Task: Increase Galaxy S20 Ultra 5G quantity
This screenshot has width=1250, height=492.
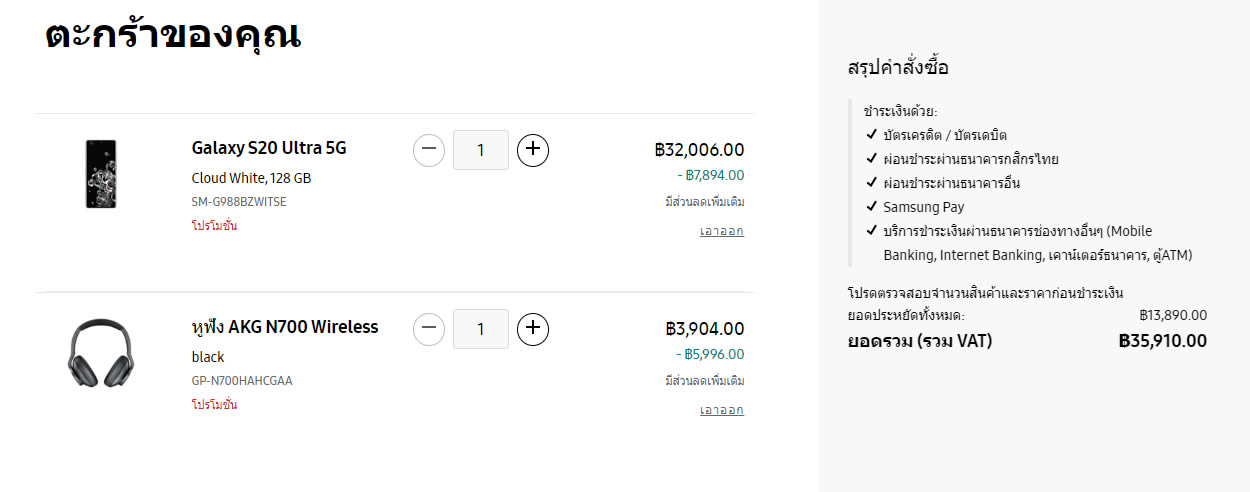Action: [x=533, y=150]
